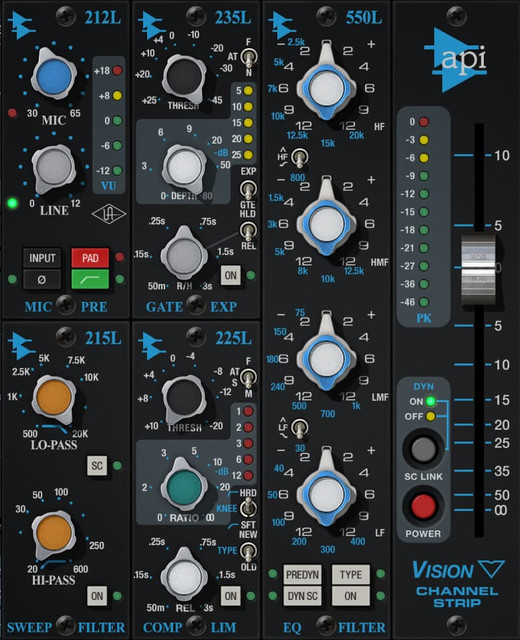
Task: Click the 215L module label
Action: click(103, 338)
